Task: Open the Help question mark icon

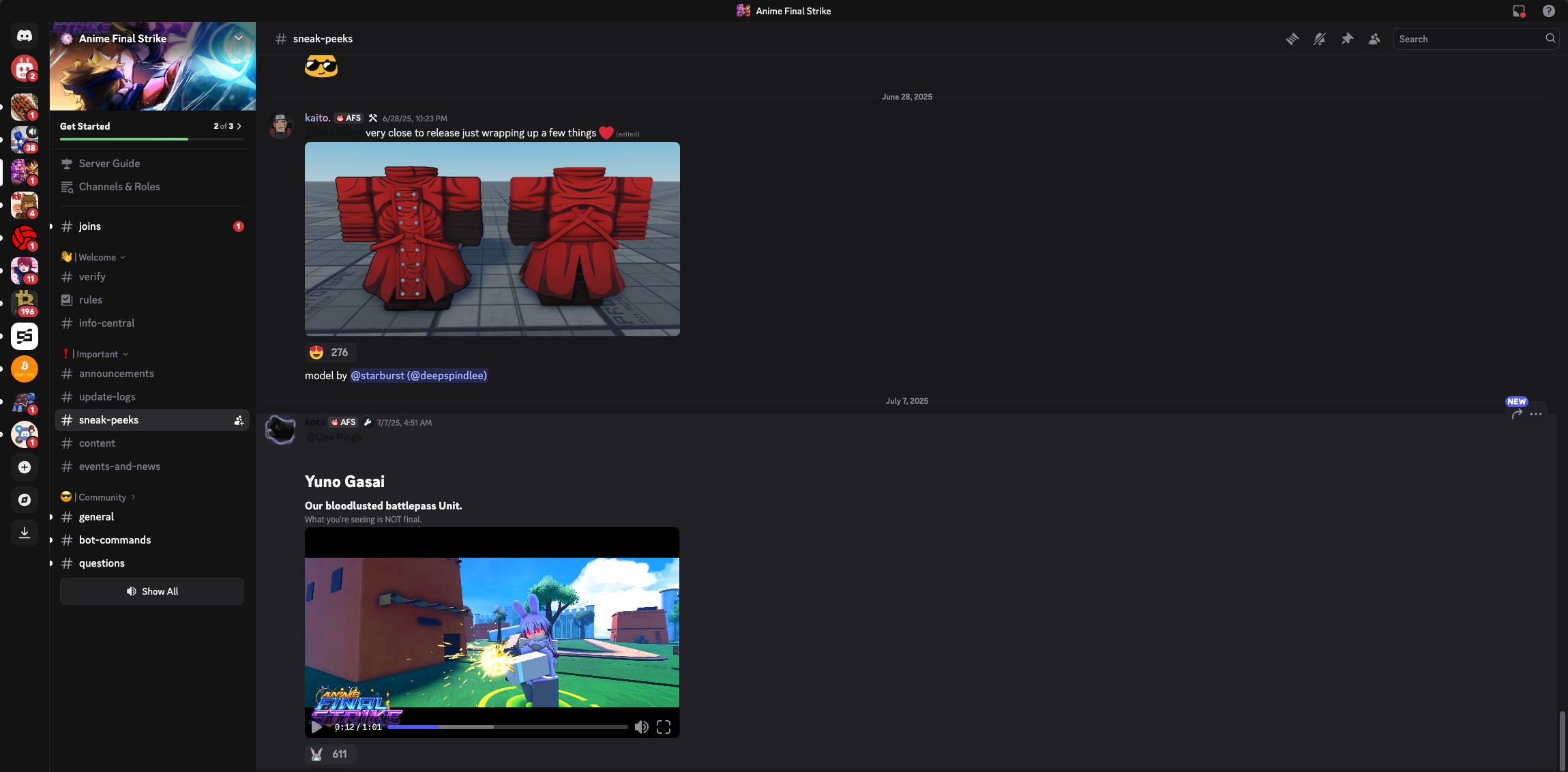Action: (x=1548, y=11)
